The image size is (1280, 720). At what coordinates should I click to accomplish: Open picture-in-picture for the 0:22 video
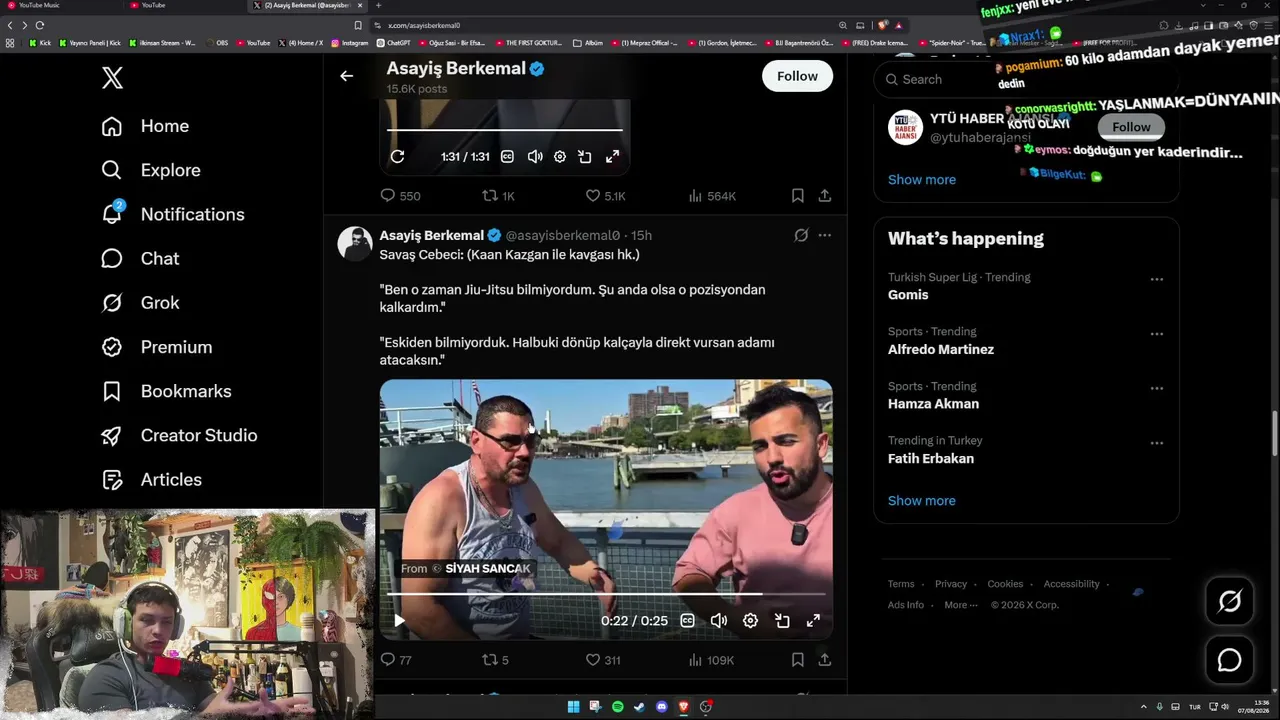point(782,620)
